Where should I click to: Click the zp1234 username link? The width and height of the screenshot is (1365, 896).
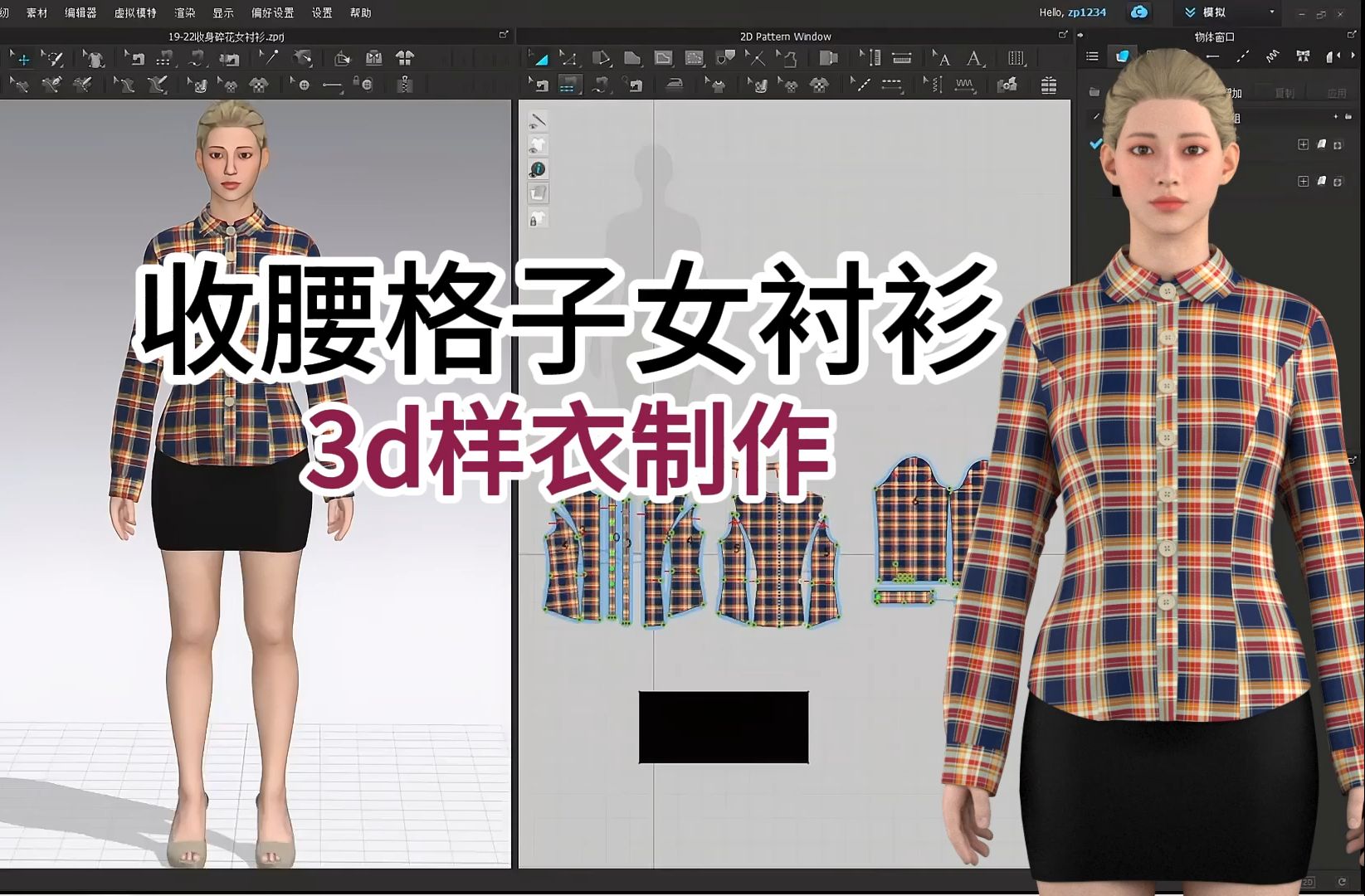(x=1087, y=12)
